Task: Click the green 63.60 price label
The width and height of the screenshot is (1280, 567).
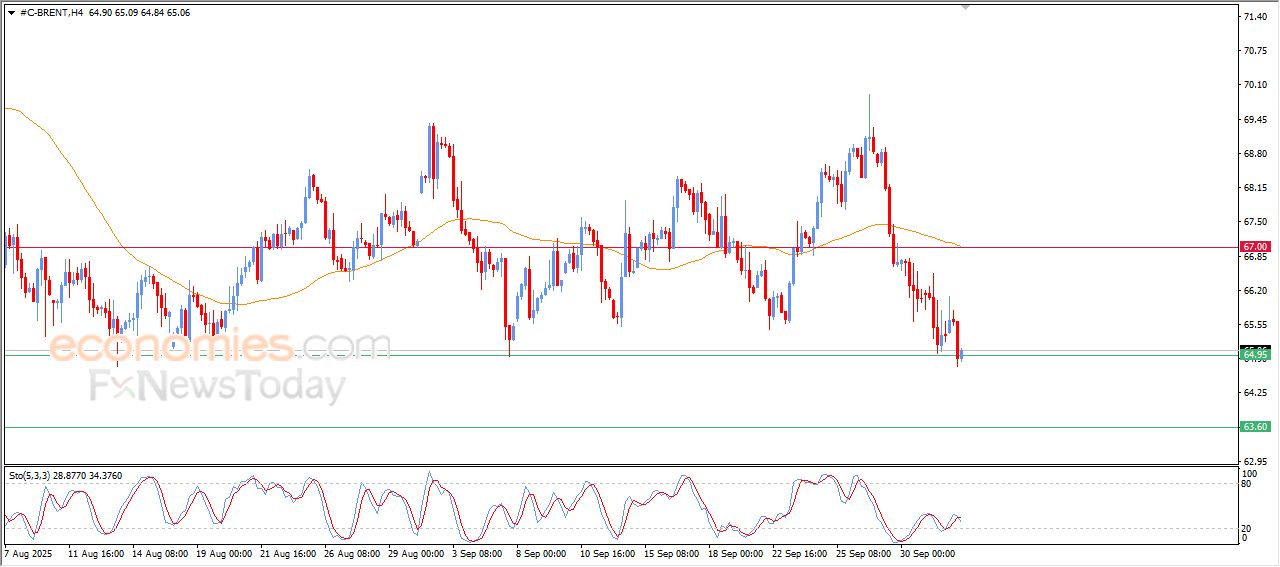Action: click(1255, 427)
